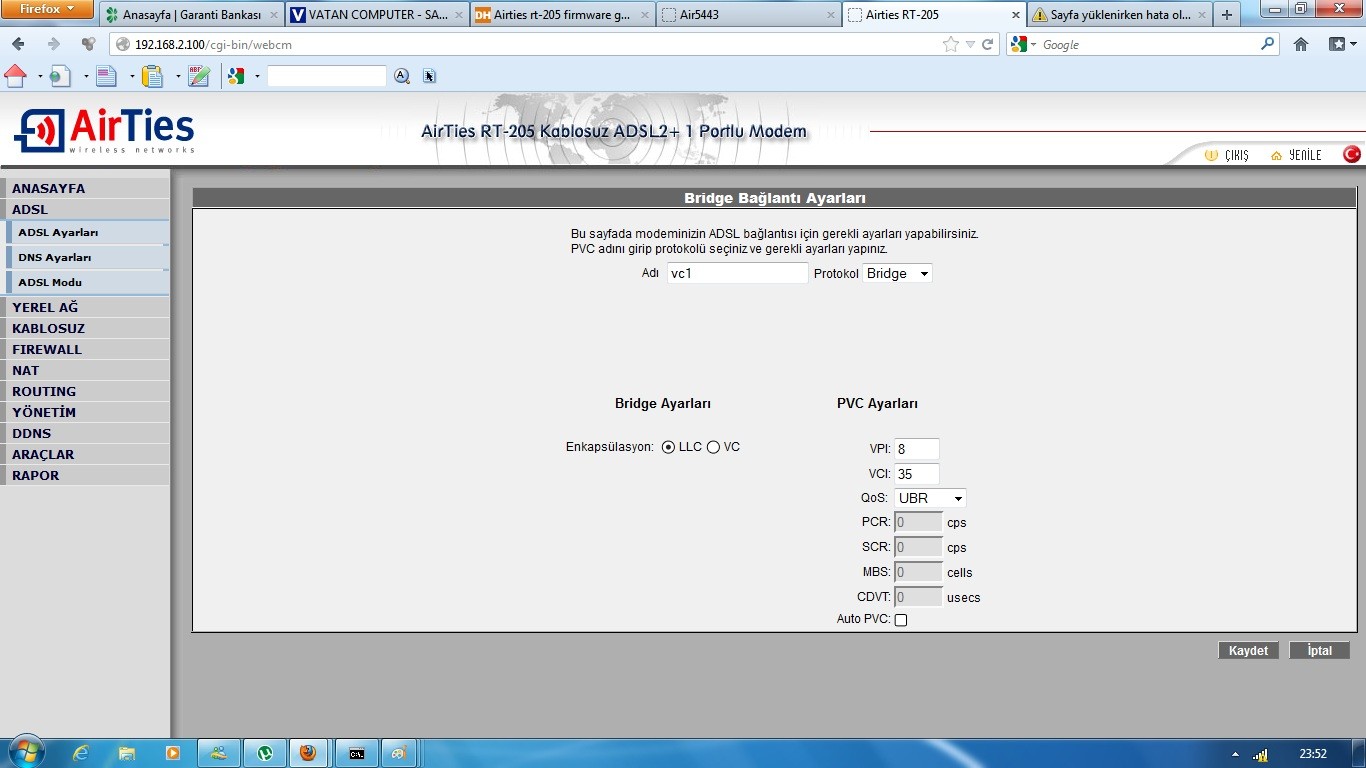Open the Protokol dropdown set to Bridge

click(897, 273)
